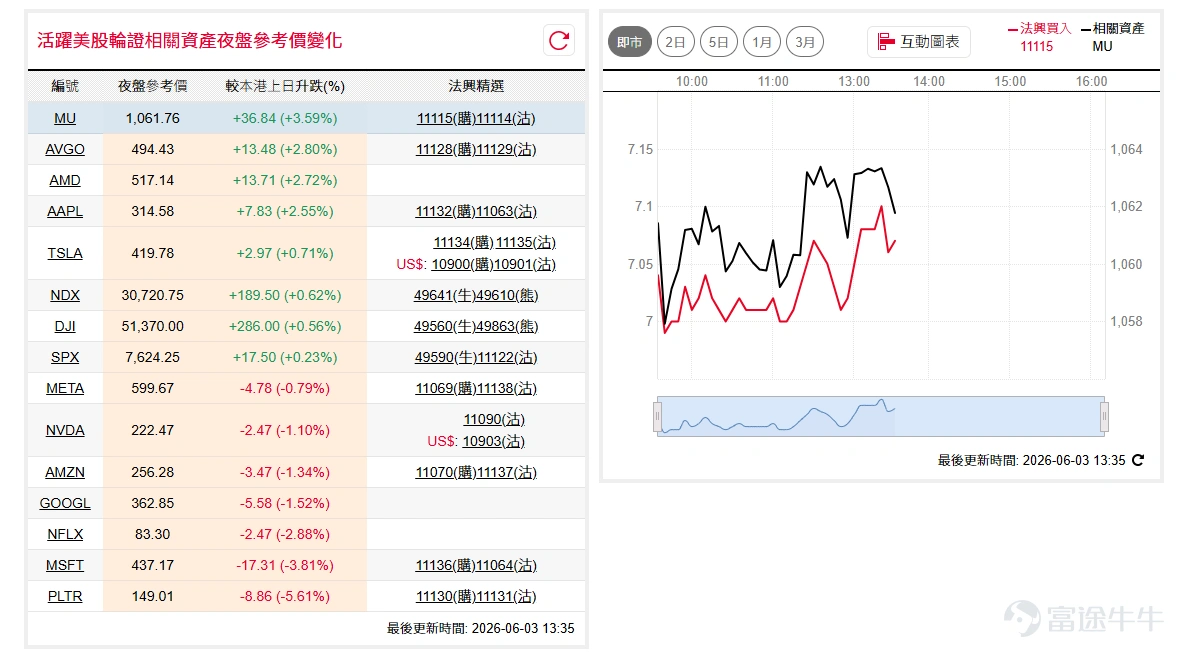Click the 較本港上日升跌(%) column header
This screenshot has width=1184, height=655.
tap(285, 86)
